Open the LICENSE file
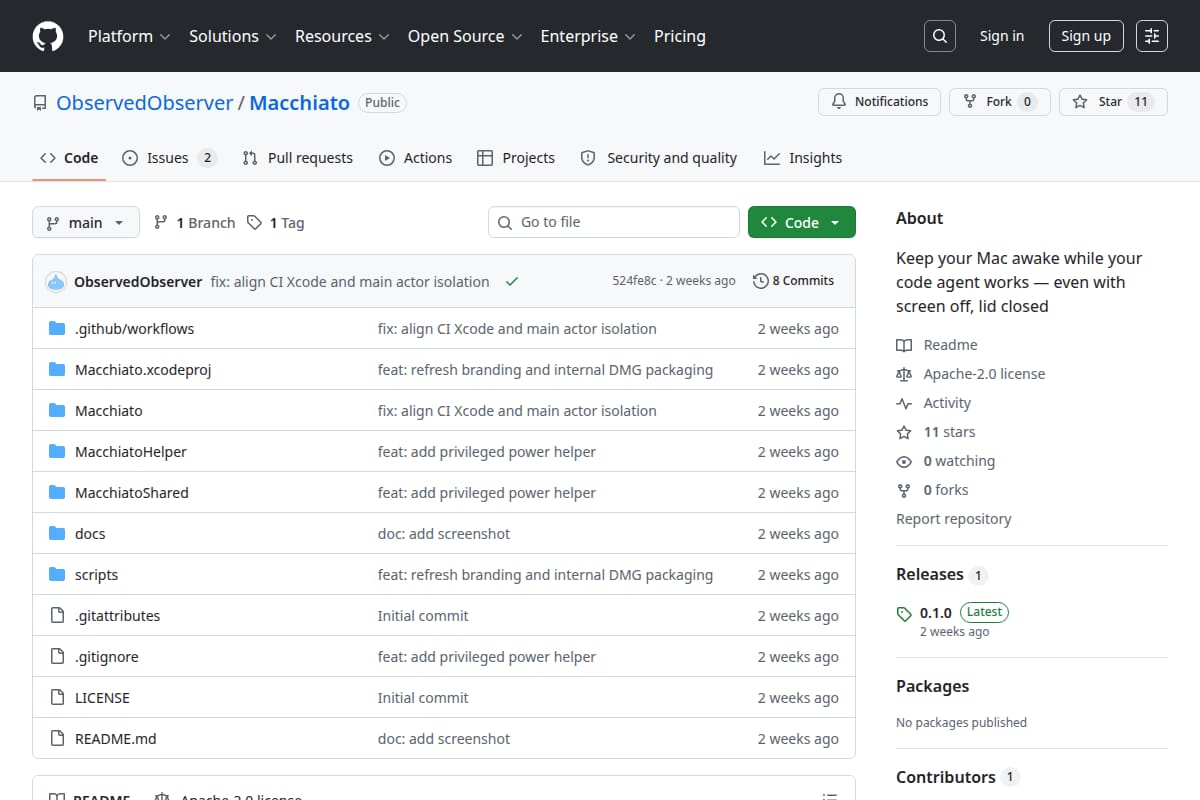Screen dimensions: 1200x800 click(102, 698)
